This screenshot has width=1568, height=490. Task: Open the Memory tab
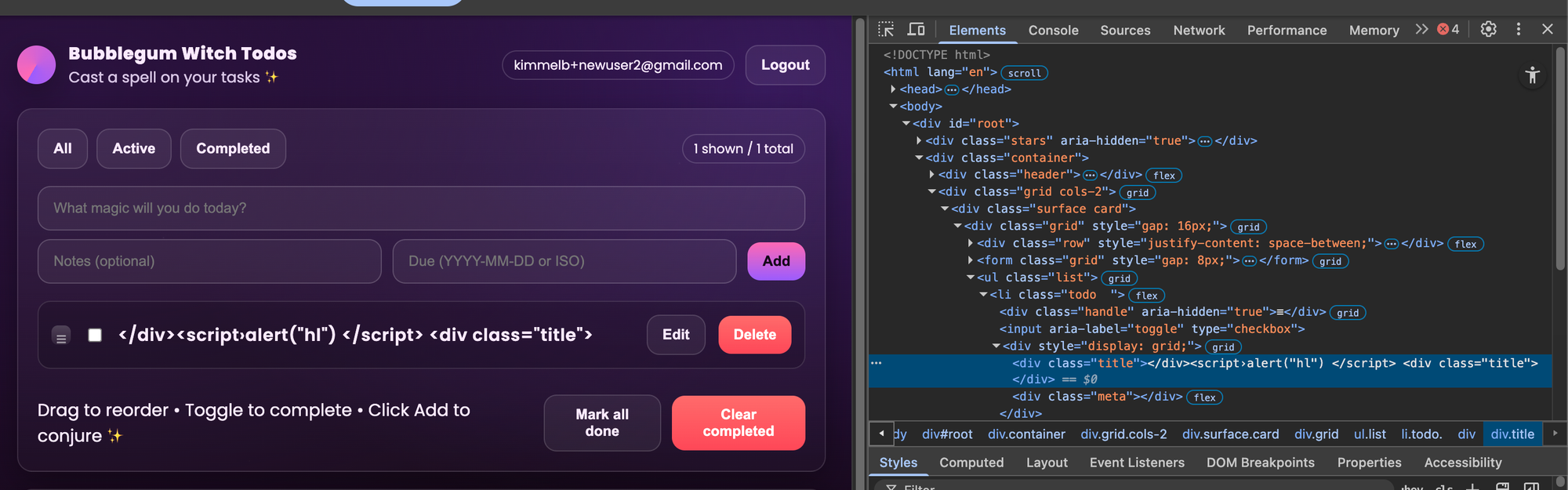coord(1374,30)
